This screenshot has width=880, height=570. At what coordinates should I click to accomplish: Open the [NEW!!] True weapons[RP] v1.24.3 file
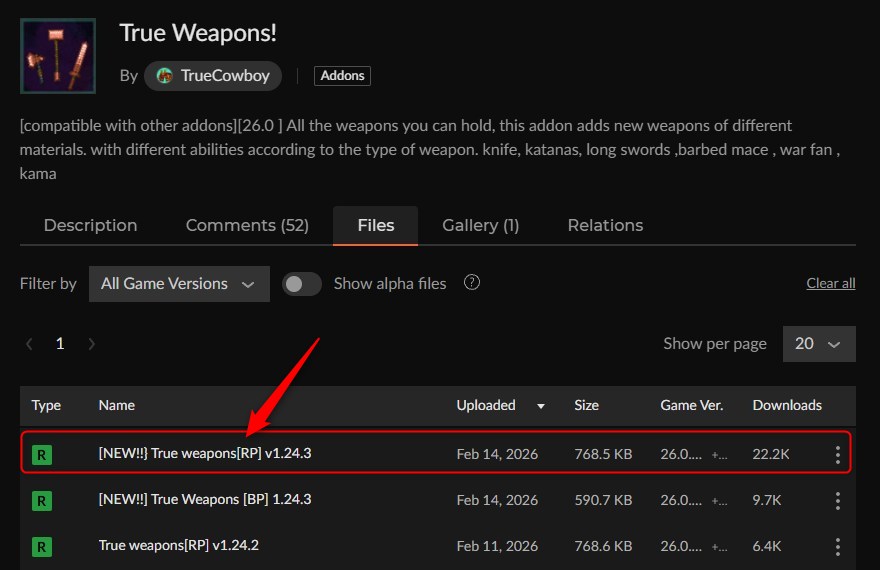205,454
